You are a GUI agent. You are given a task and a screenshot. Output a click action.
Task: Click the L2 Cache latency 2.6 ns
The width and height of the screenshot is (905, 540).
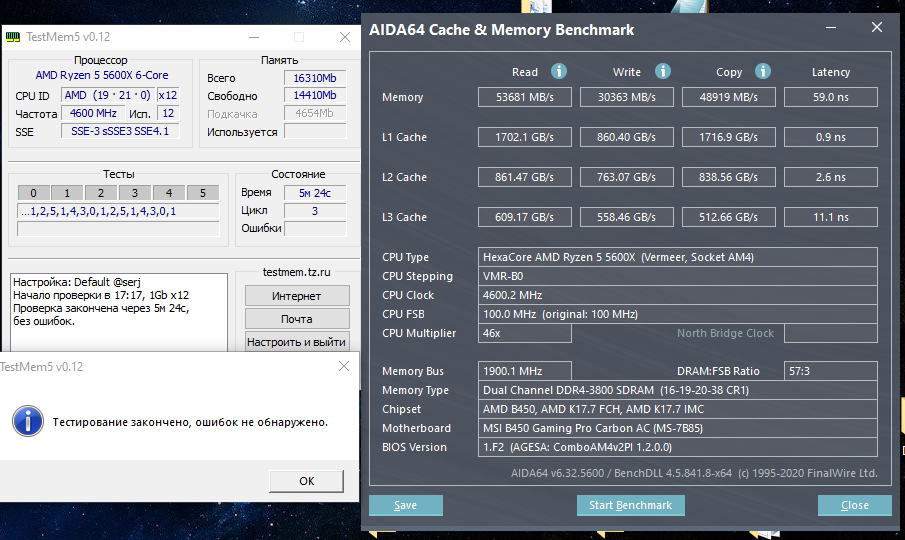pos(831,177)
